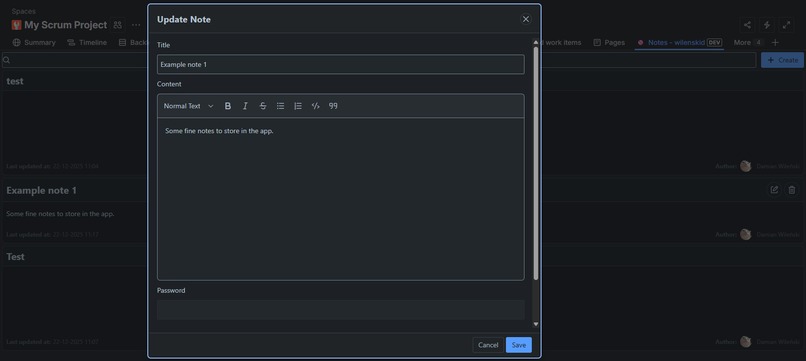Open the project more actions ellipsis
This screenshot has height=361, width=806.
(x=136, y=25)
